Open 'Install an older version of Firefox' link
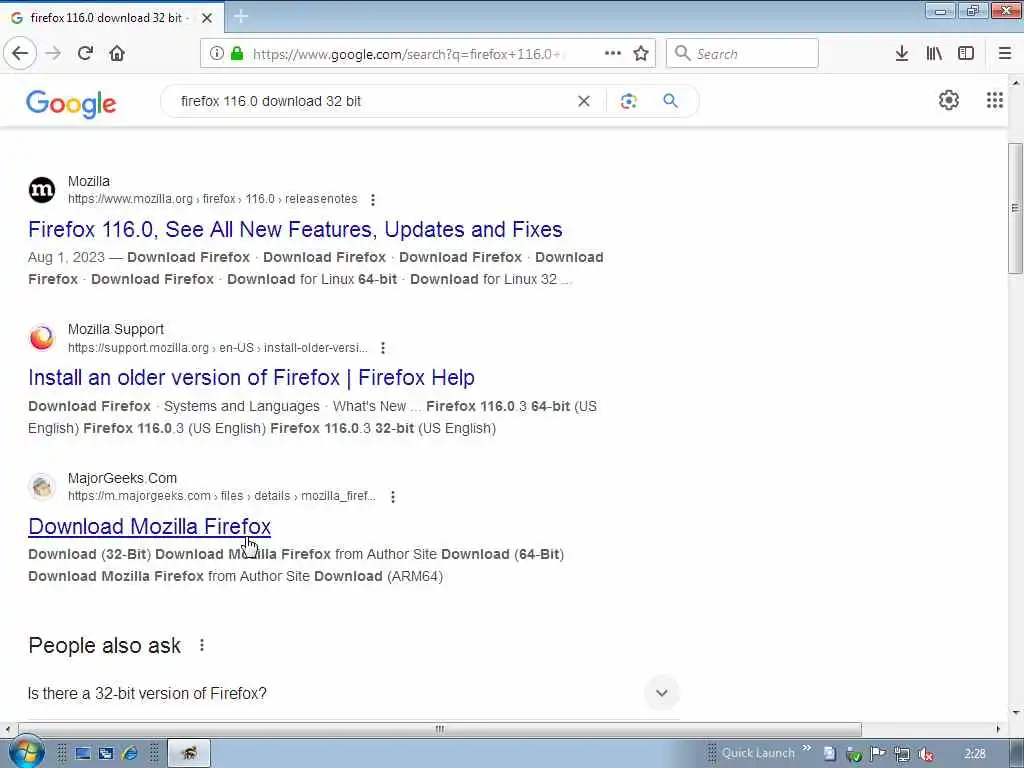1024x768 pixels. [x=251, y=378]
